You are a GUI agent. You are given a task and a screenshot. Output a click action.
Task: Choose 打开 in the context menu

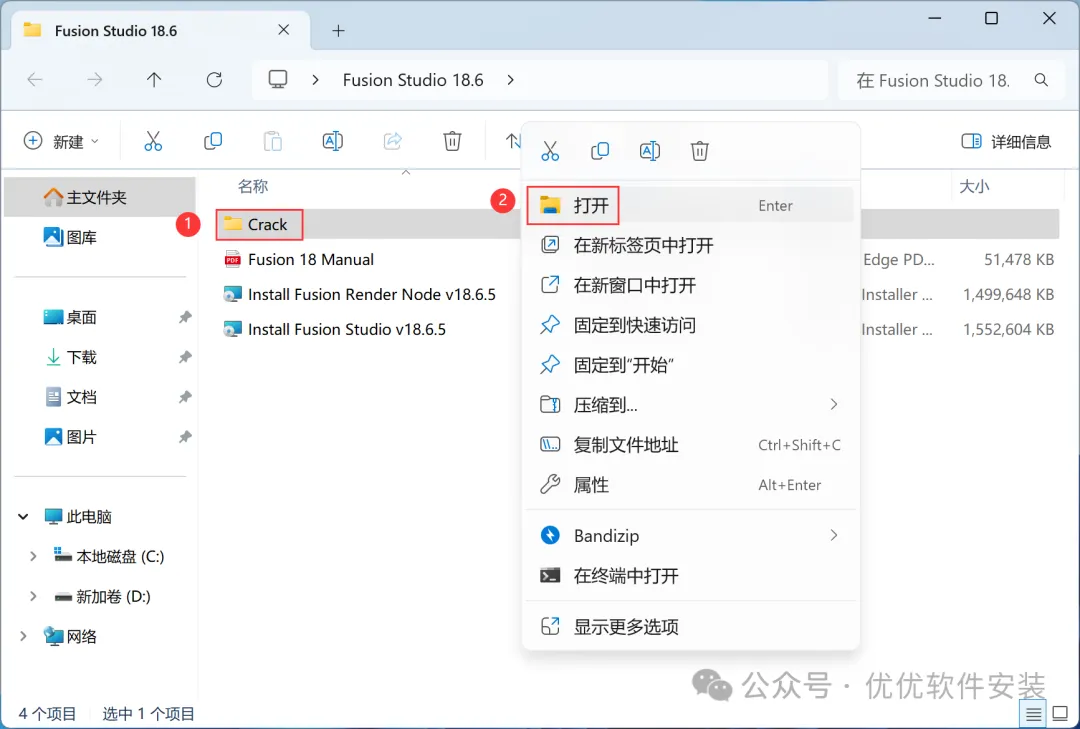point(691,205)
